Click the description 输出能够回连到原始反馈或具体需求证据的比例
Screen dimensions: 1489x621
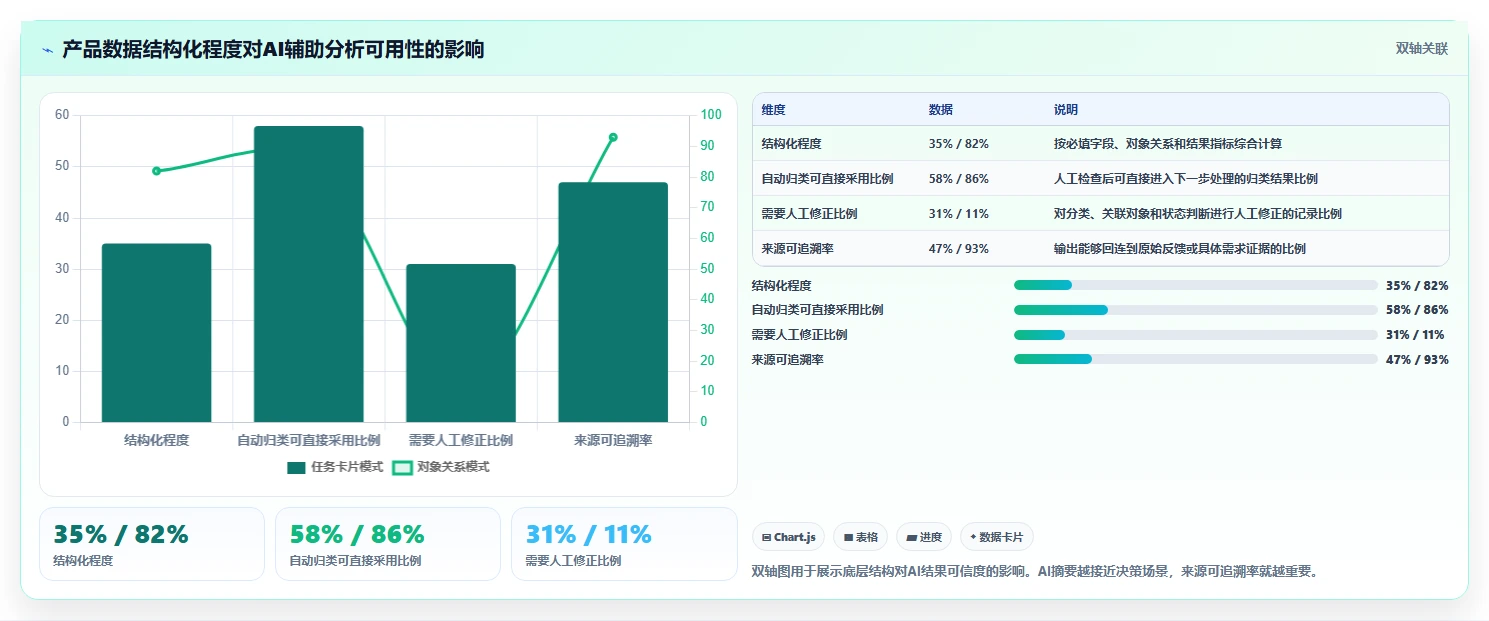pyautogui.click(x=1180, y=249)
